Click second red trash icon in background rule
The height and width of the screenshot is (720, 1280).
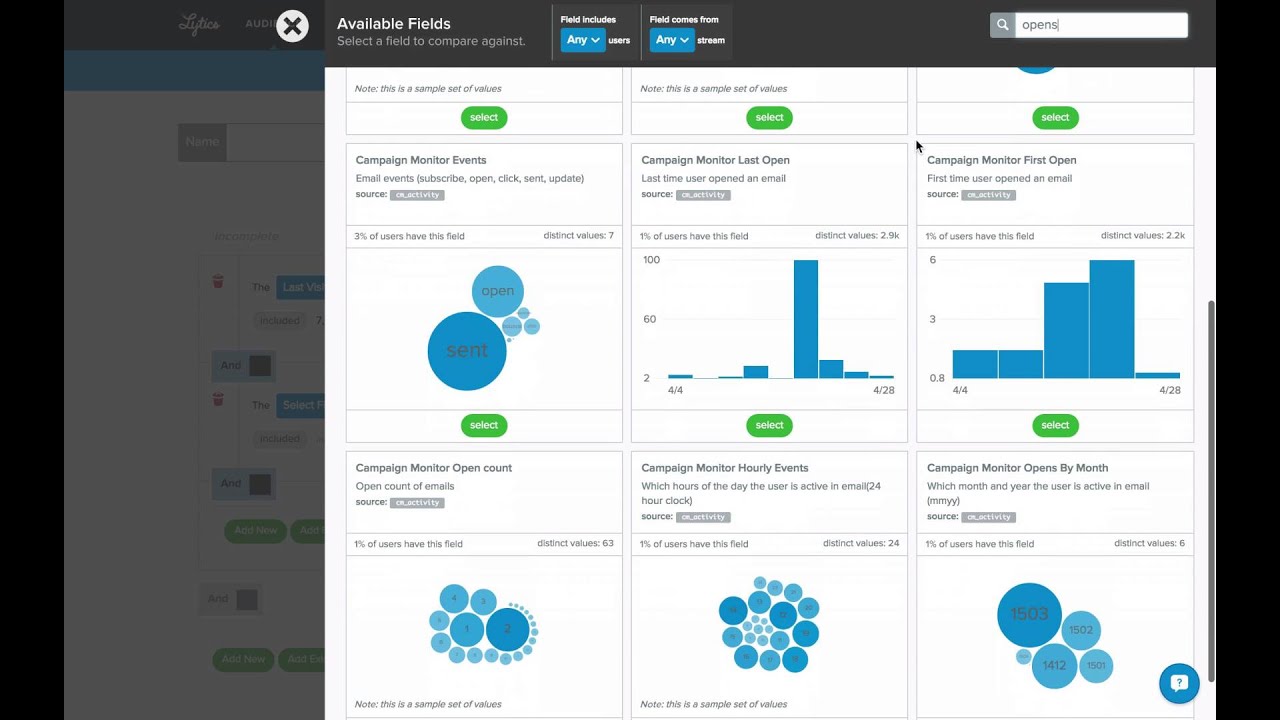[218, 400]
